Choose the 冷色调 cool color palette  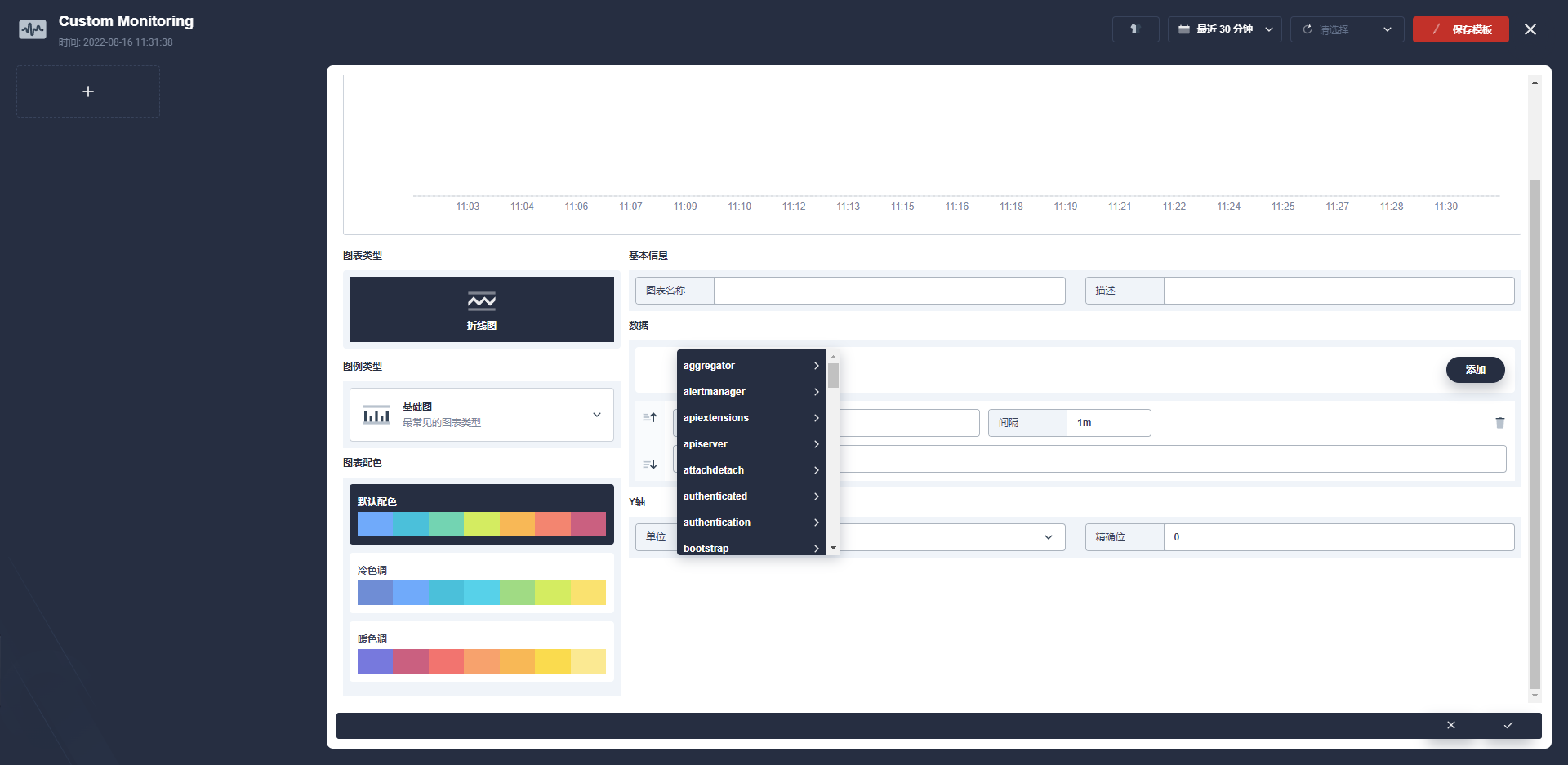482,583
